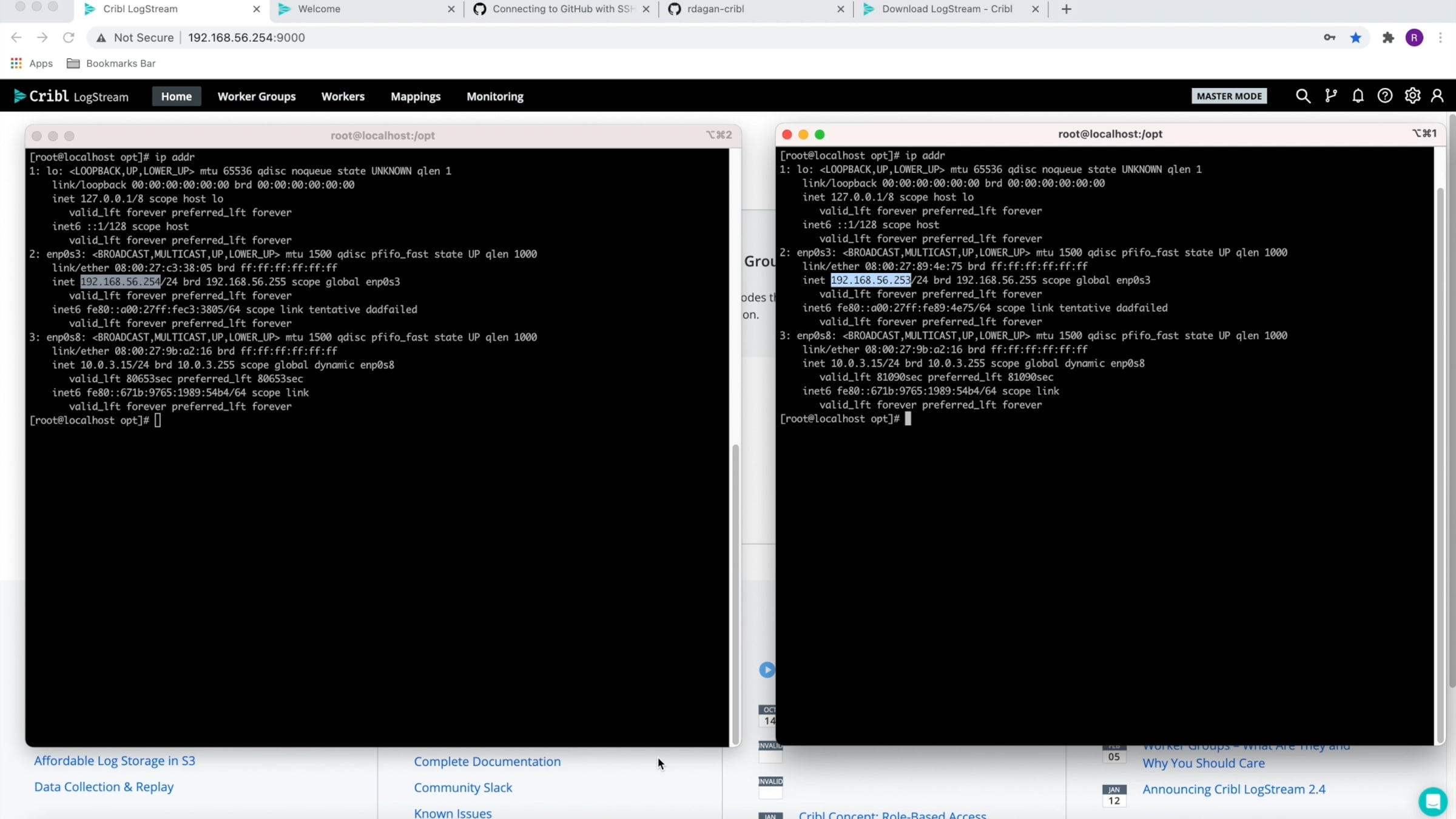The image size is (1456, 819).
Task: Click the blue play button icon
Action: [767, 670]
